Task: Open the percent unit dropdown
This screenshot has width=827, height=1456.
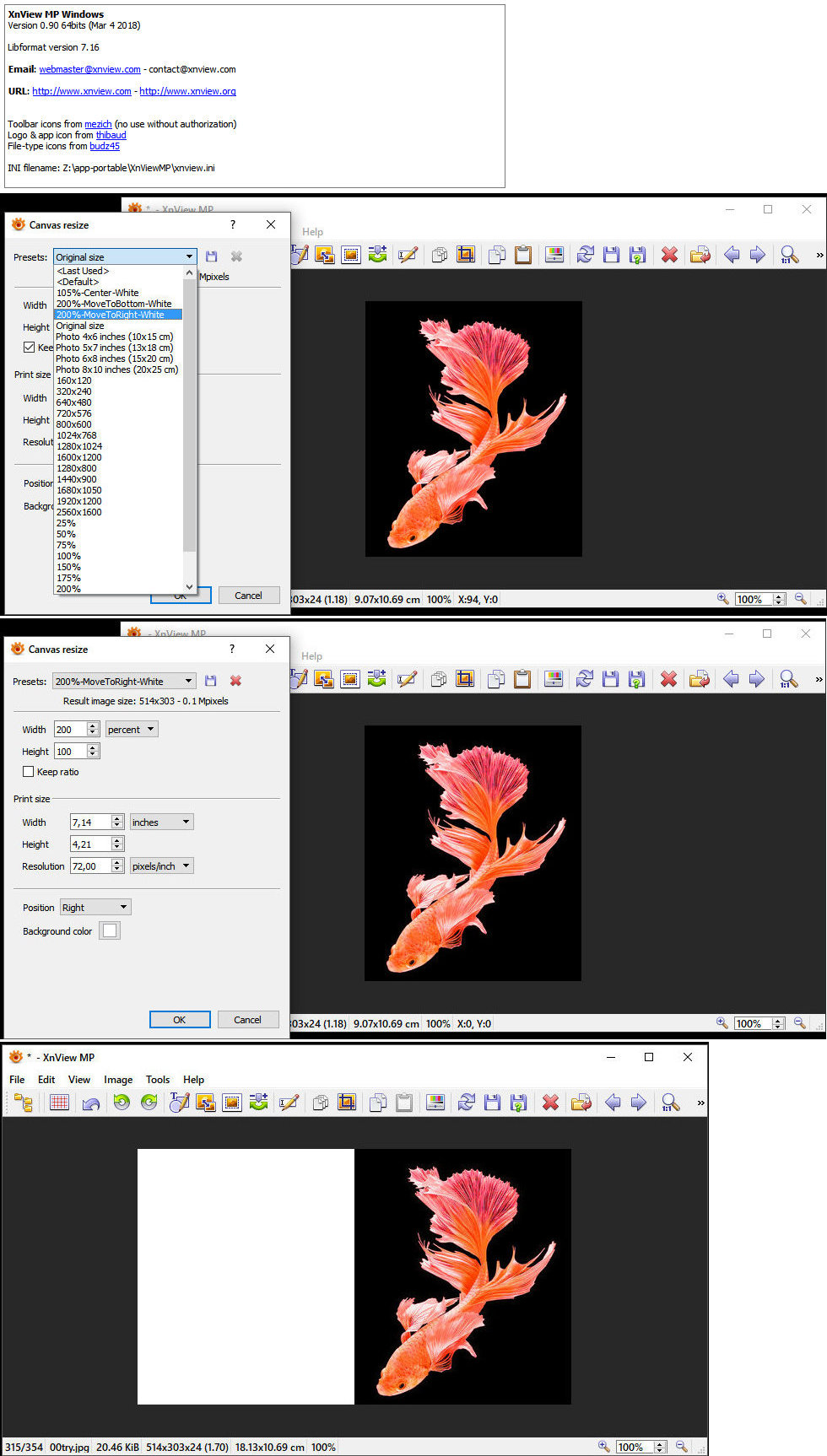Action: pyautogui.click(x=132, y=729)
